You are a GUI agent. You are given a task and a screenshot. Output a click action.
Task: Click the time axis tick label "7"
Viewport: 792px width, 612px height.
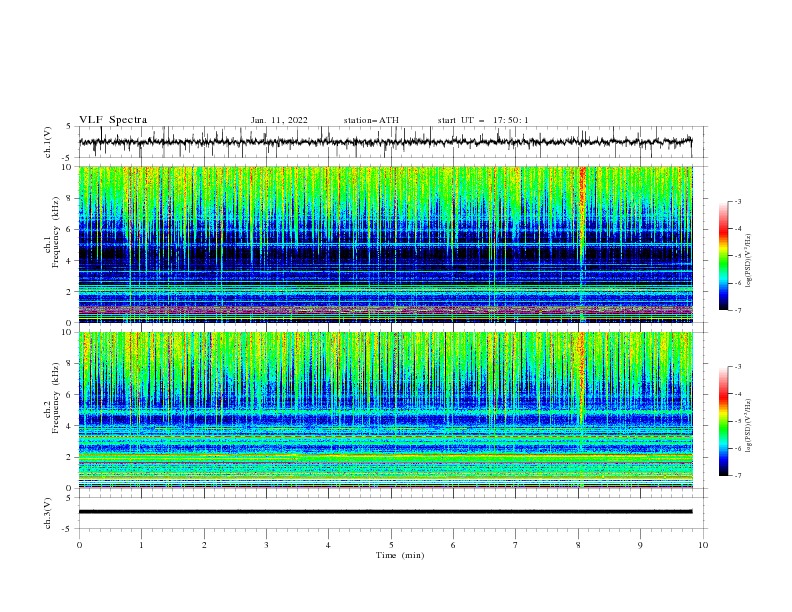coord(516,545)
